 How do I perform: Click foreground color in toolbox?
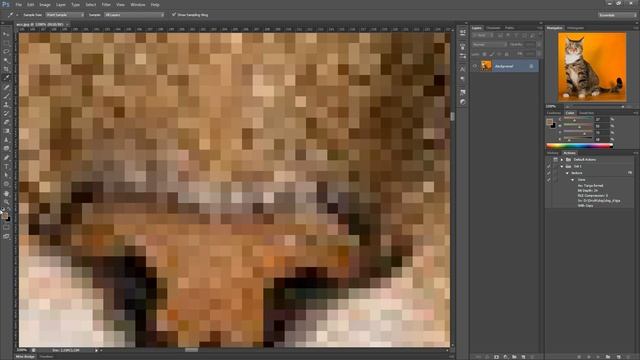point(4,216)
